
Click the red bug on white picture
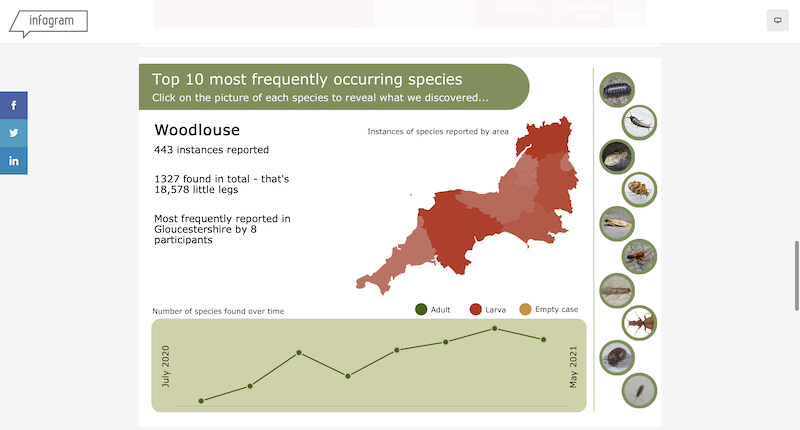tap(639, 322)
